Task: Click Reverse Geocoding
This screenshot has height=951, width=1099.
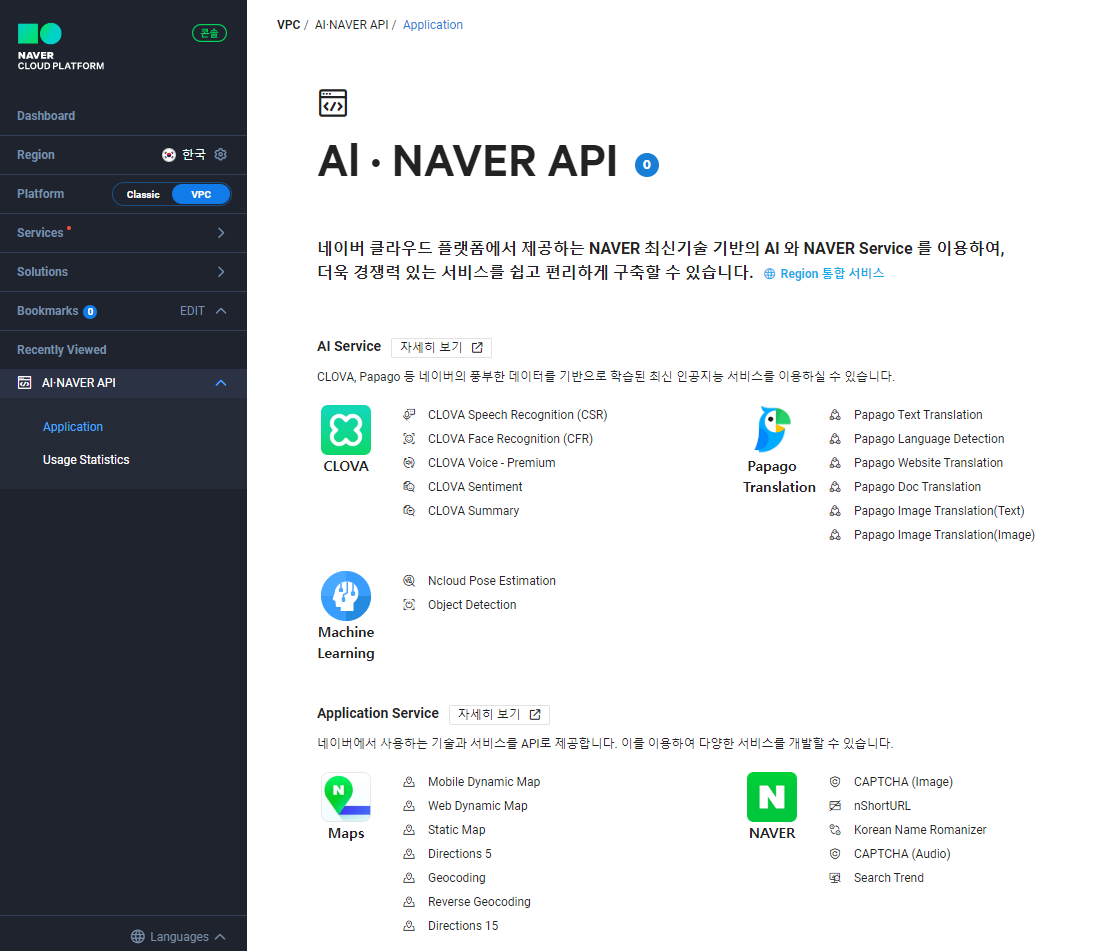Action: (x=479, y=902)
